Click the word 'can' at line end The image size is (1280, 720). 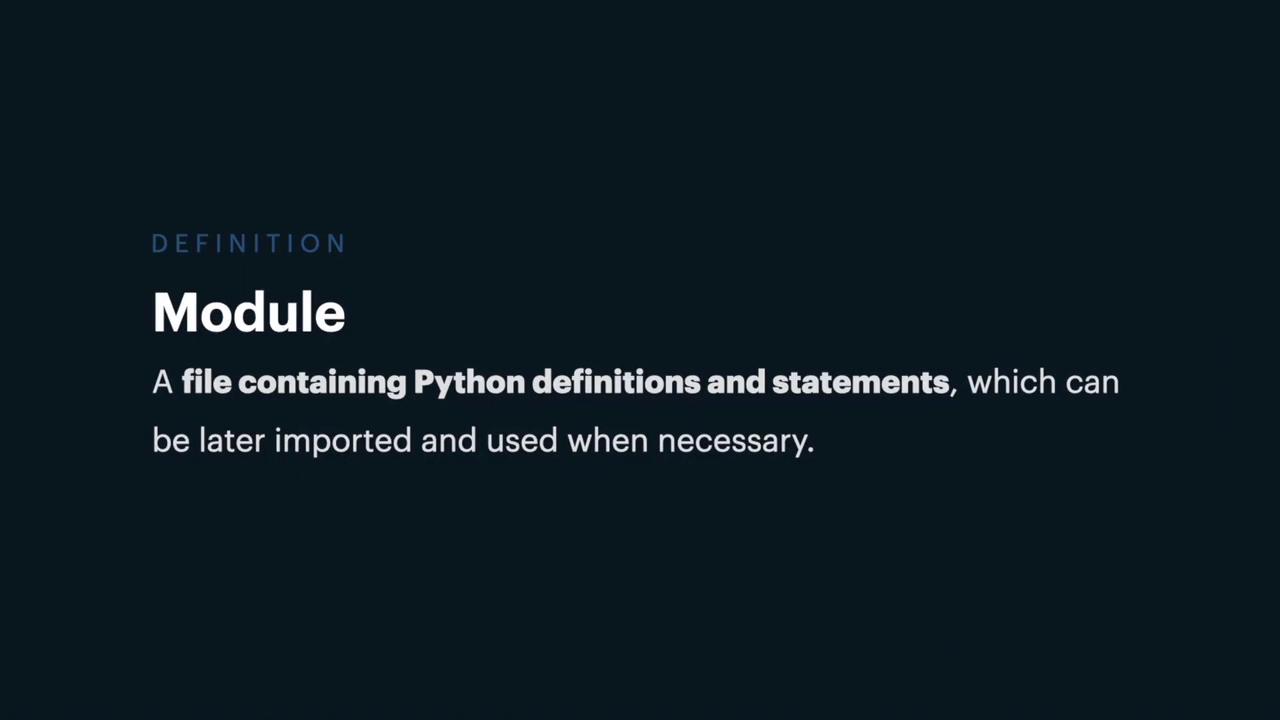(x=1091, y=382)
